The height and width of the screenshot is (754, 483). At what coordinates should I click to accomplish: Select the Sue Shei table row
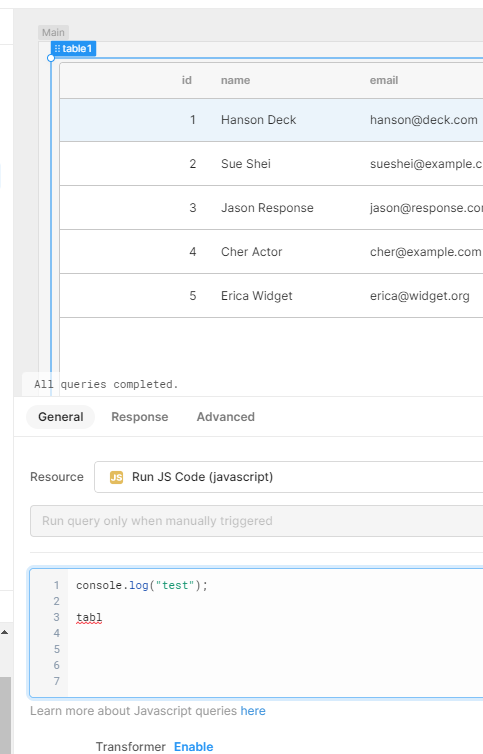[x=271, y=163]
